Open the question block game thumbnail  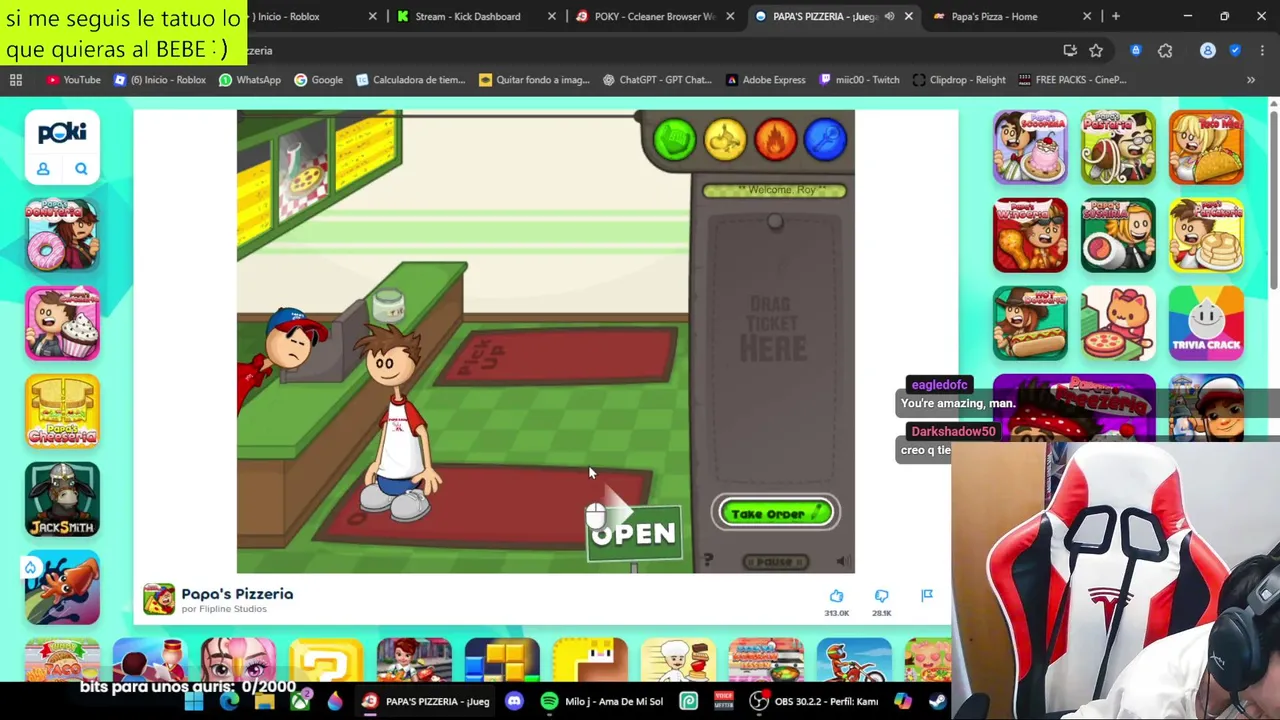[326, 660]
